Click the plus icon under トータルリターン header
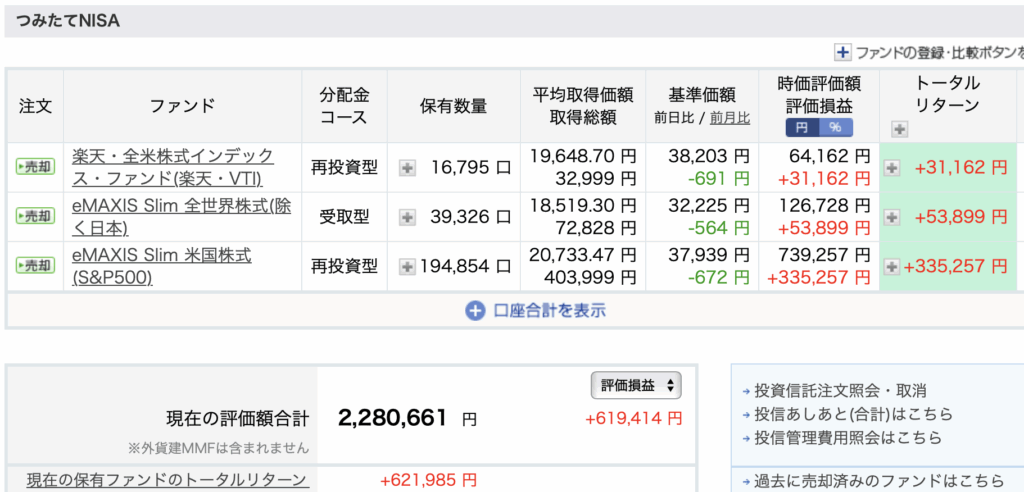1024x492 pixels. pos(899,129)
